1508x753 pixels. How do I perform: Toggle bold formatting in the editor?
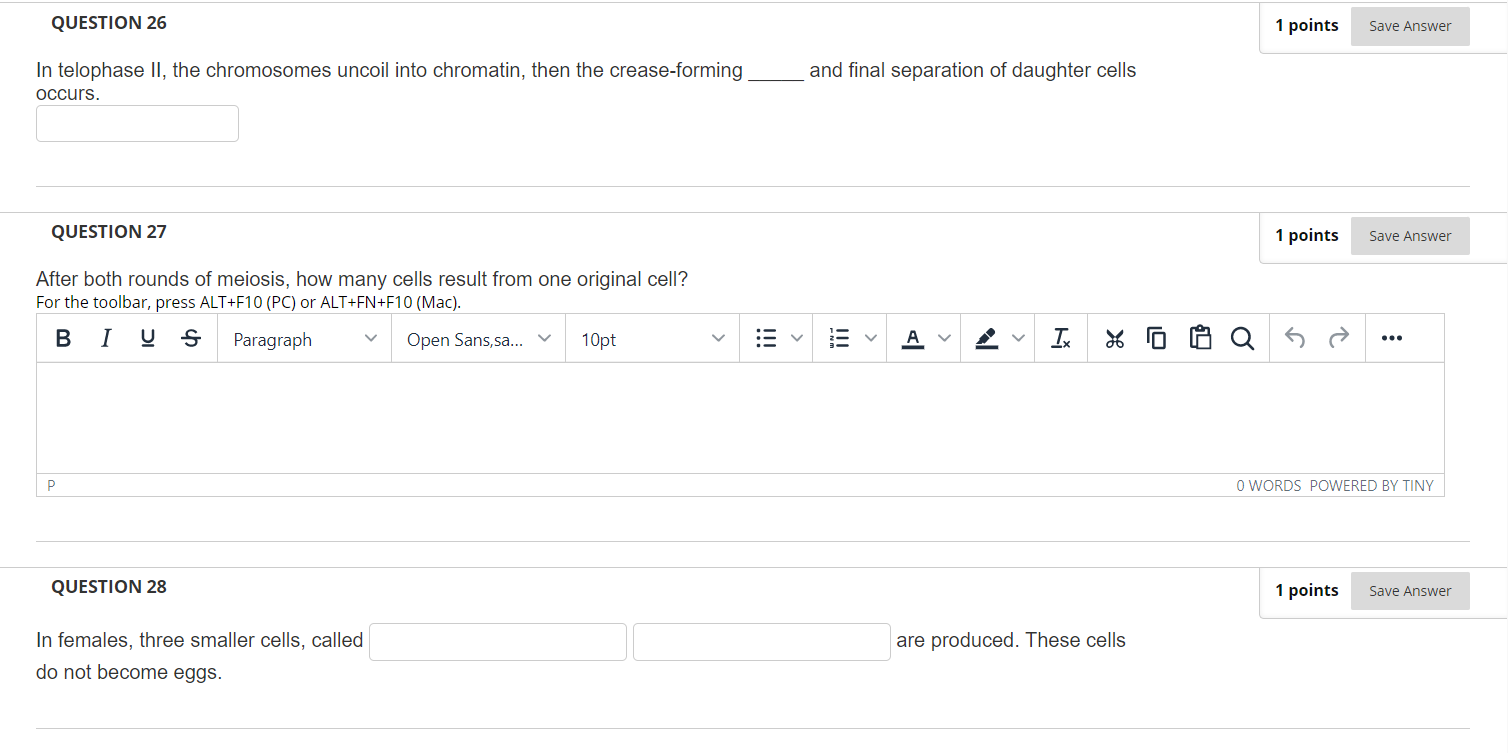click(x=63, y=339)
